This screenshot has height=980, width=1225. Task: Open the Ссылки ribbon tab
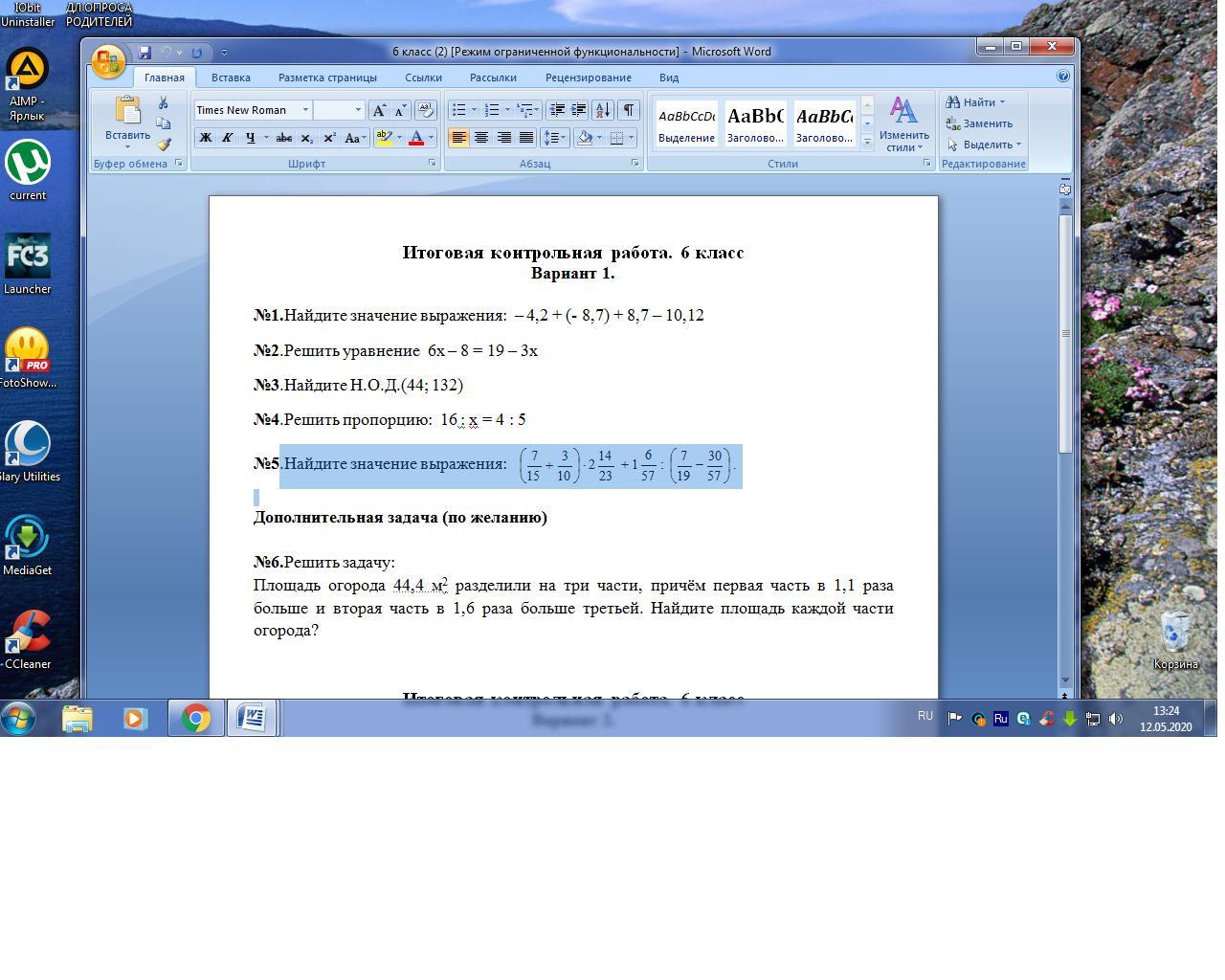click(x=423, y=78)
